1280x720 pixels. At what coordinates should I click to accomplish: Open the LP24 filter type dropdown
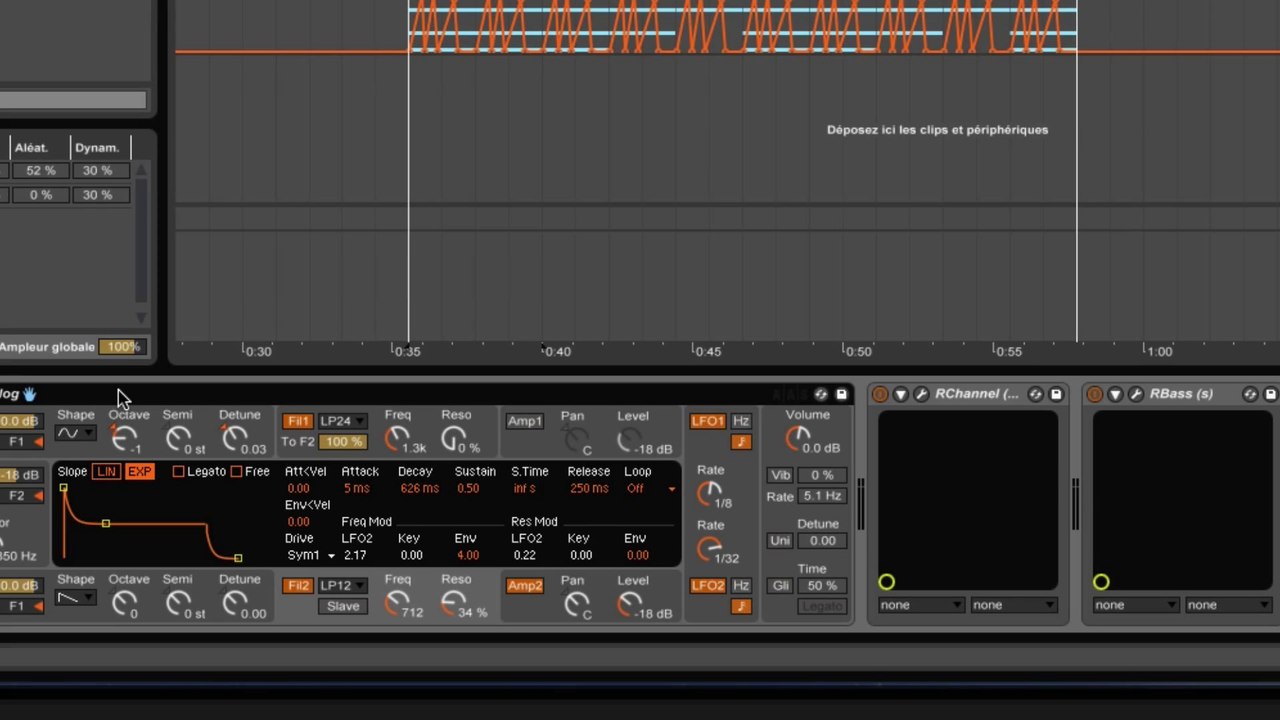(x=343, y=421)
